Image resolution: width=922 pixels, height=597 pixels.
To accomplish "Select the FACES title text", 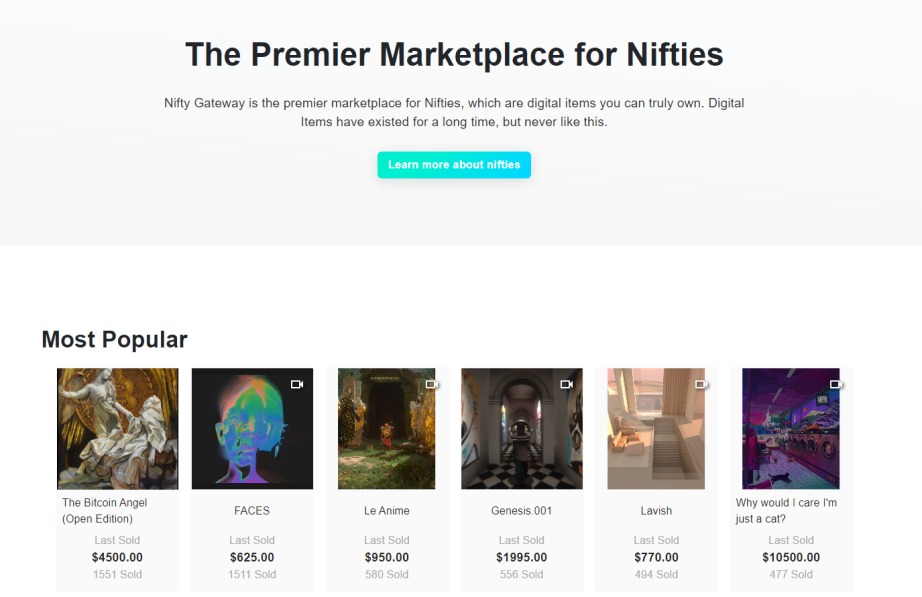I will coord(252,511).
